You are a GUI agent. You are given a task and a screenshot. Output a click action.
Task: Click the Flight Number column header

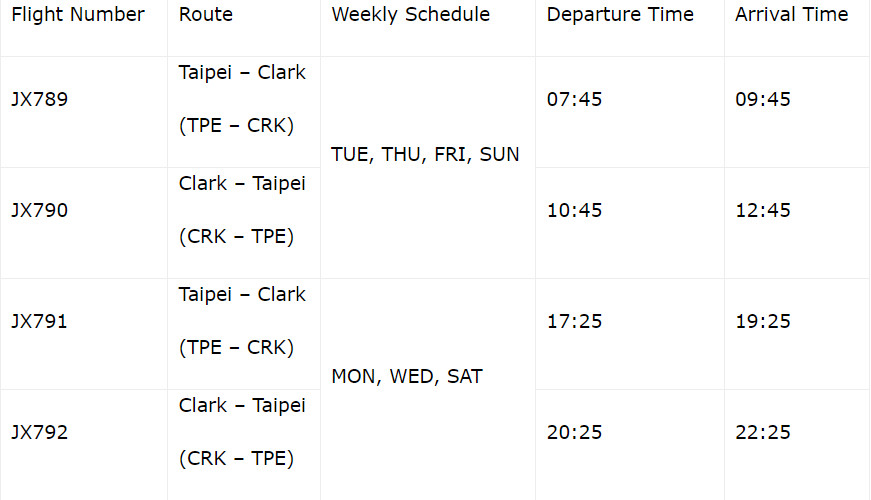[78, 15]
